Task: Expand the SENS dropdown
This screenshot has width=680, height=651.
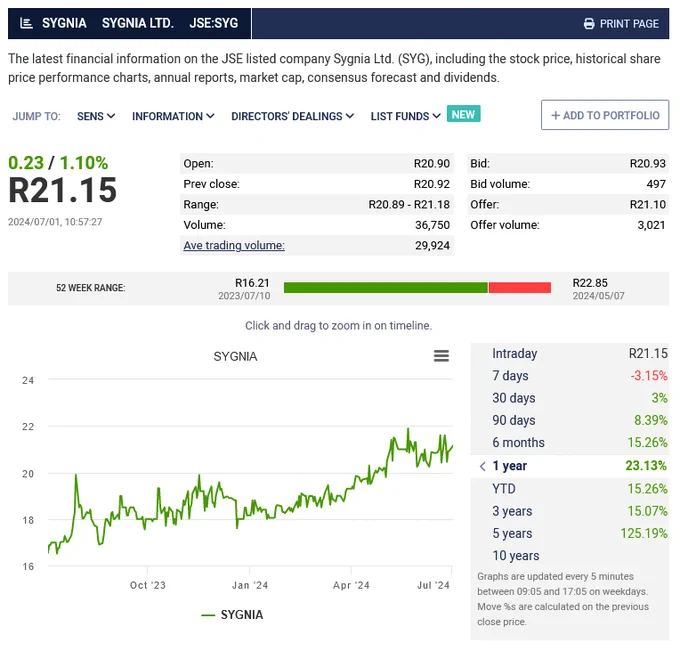Action: tap(96, 116)
